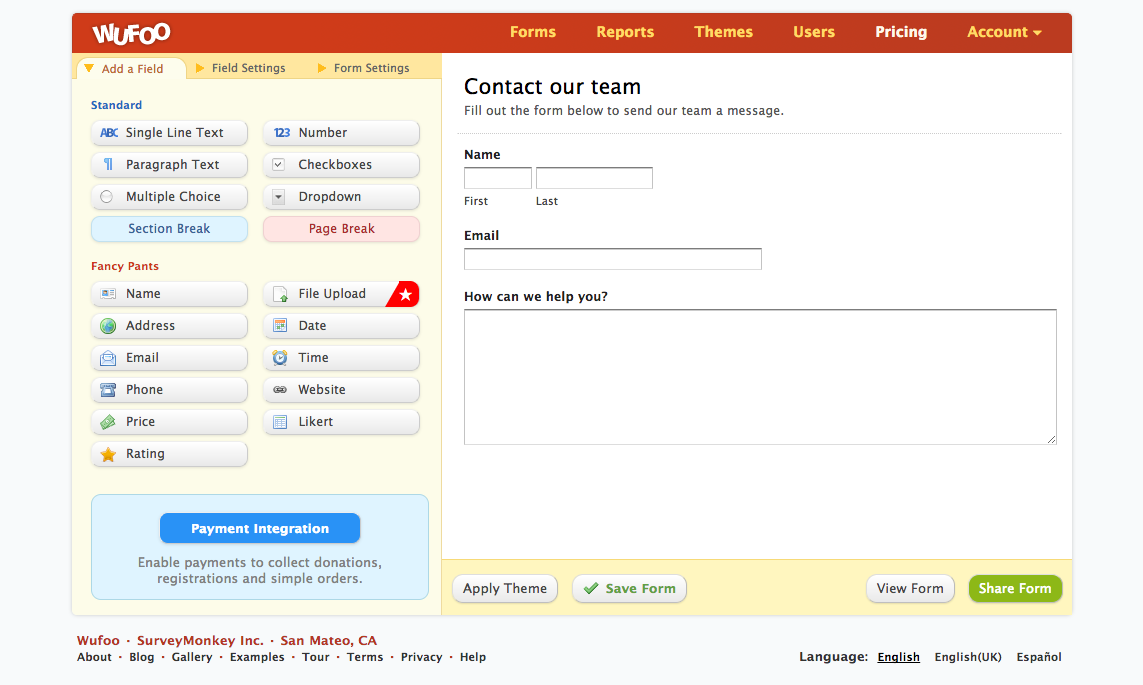Click the Save Form button
This screenshot has height=685, width=1143.
pos(629,589)
